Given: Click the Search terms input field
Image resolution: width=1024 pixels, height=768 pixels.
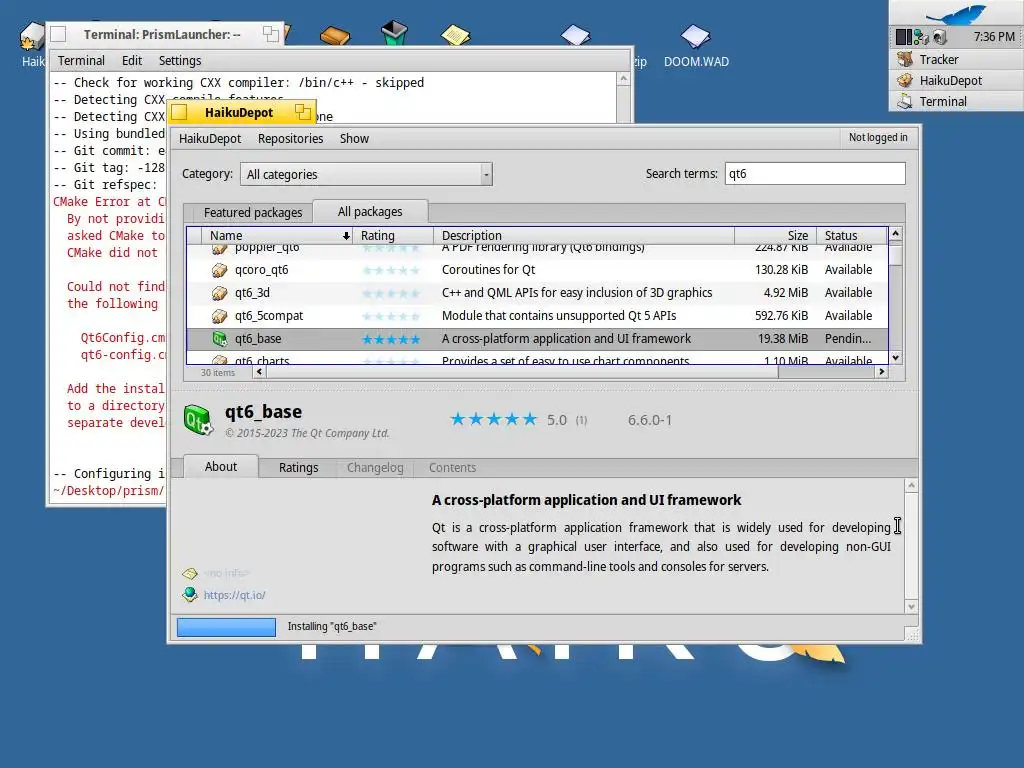Looking at the screenshot, I should click(815, 174).
